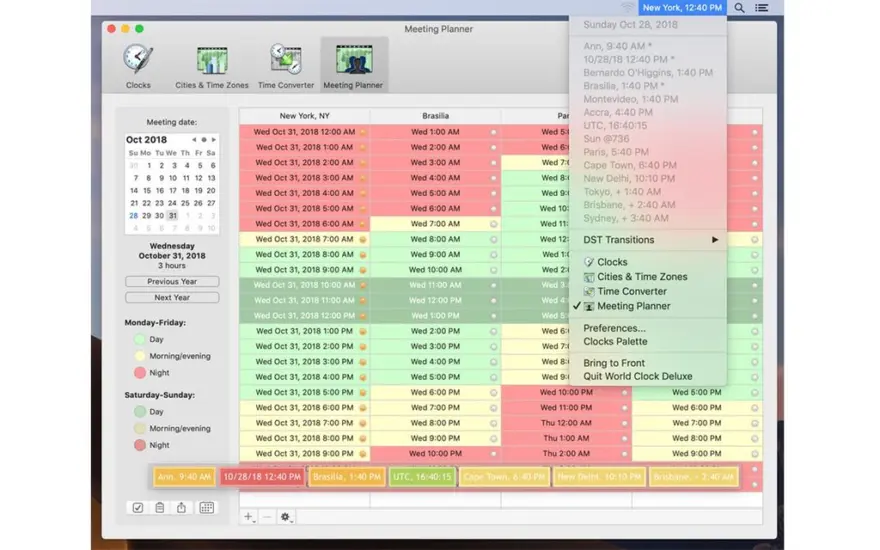This screenshot has width=880, height=550.
Task: Select October 15 in the calendar
Action: [x=146, y=191]
